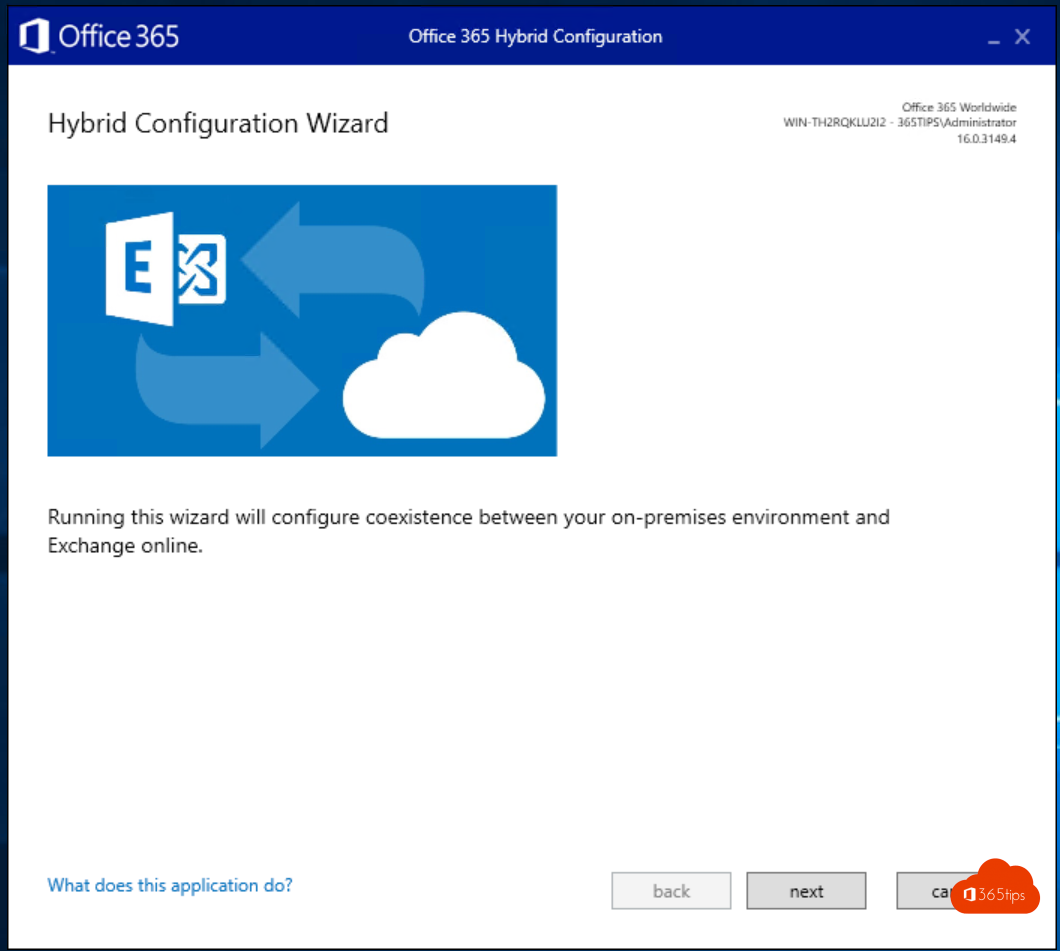The height and width of the screenshot is (951, 1060).
Task: Click the 'Running this wizard will configure coexistence' description
Action: point(468,531)
